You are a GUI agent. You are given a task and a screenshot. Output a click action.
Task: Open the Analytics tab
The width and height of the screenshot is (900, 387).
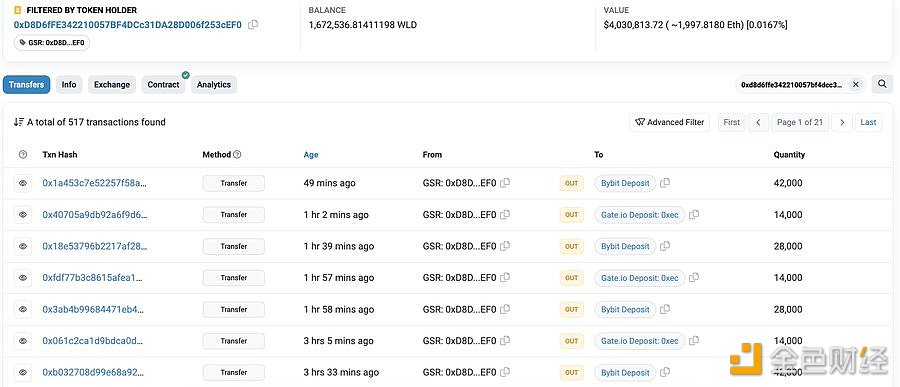click(214, 84)
